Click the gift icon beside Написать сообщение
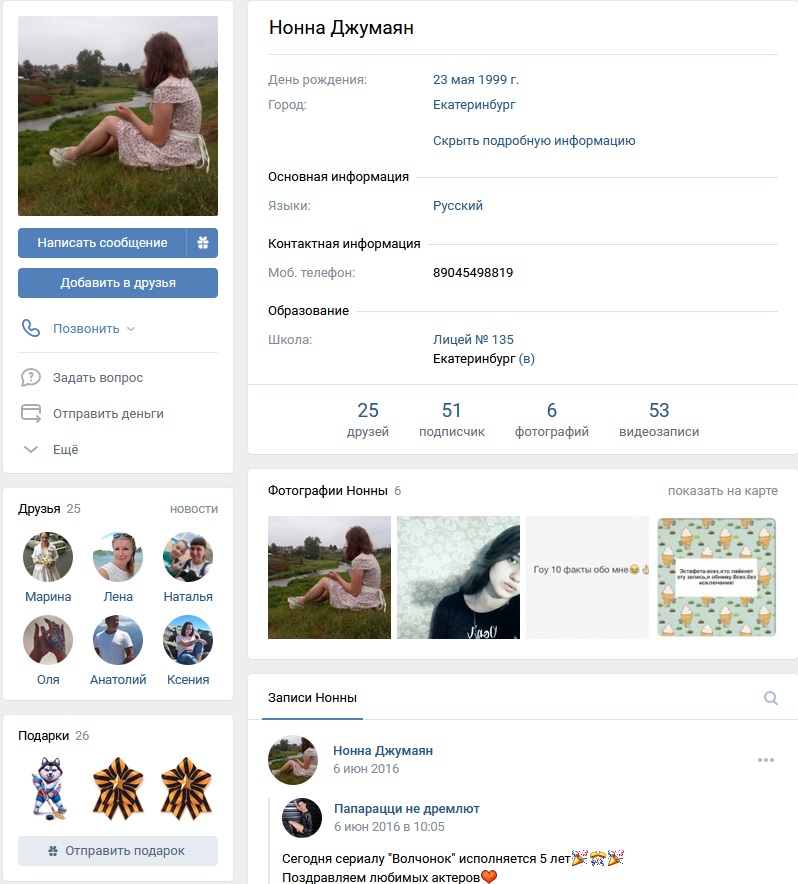Viewport: 798px width, 884px height. click(x=202, y=243)
